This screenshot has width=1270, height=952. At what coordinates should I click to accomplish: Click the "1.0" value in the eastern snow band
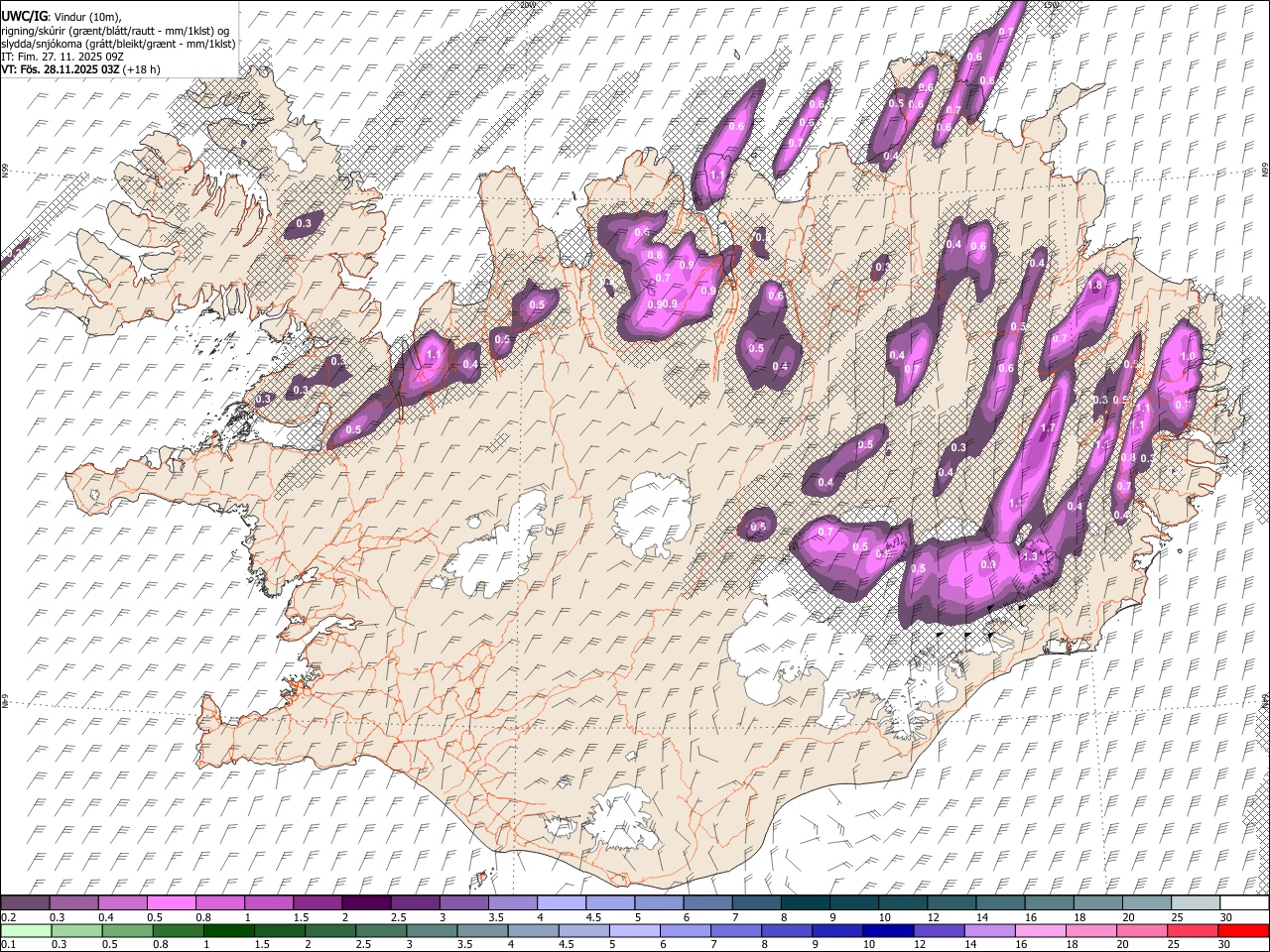pyautogui.click(x=1188, y=356)
